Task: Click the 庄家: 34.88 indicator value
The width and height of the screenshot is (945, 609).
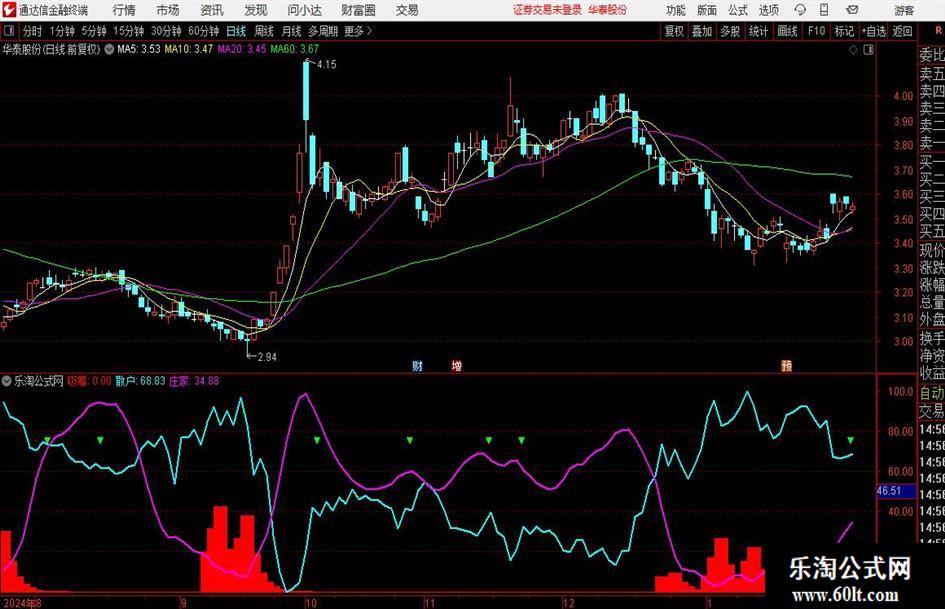Action: pyautogui.click(x=194, y=381)
